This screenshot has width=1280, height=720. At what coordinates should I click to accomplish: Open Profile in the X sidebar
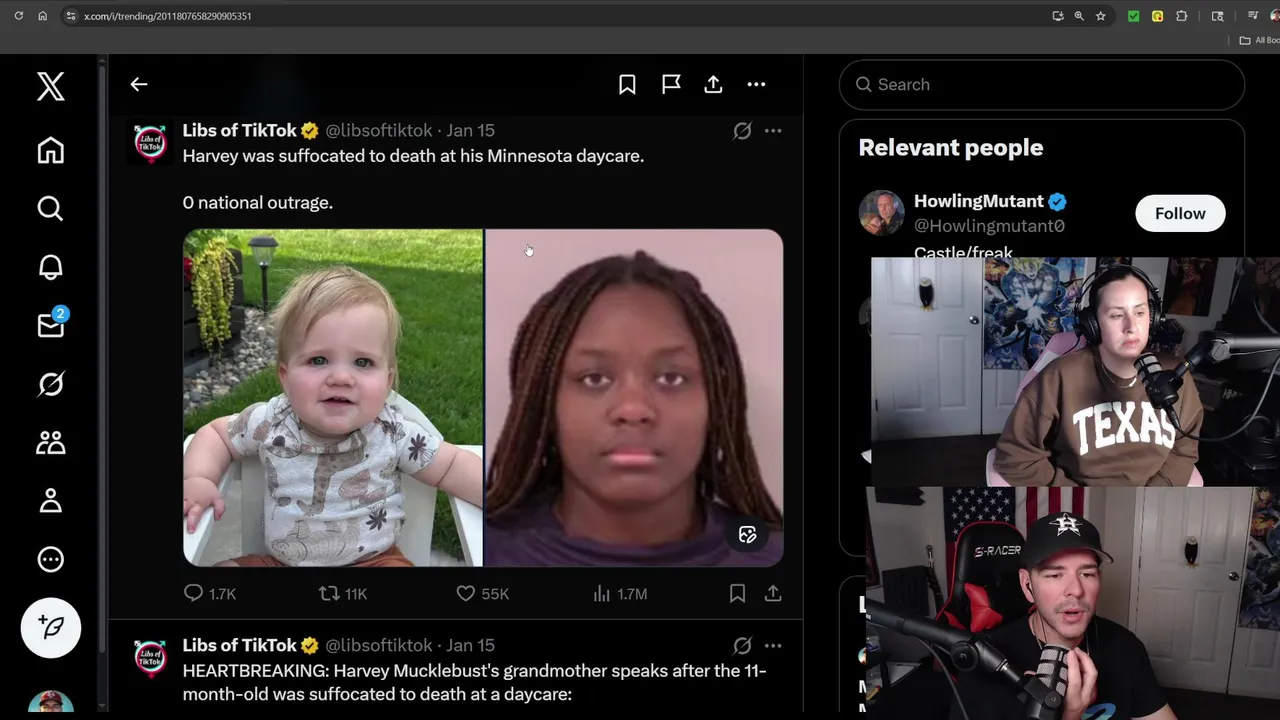coord(51,501)
